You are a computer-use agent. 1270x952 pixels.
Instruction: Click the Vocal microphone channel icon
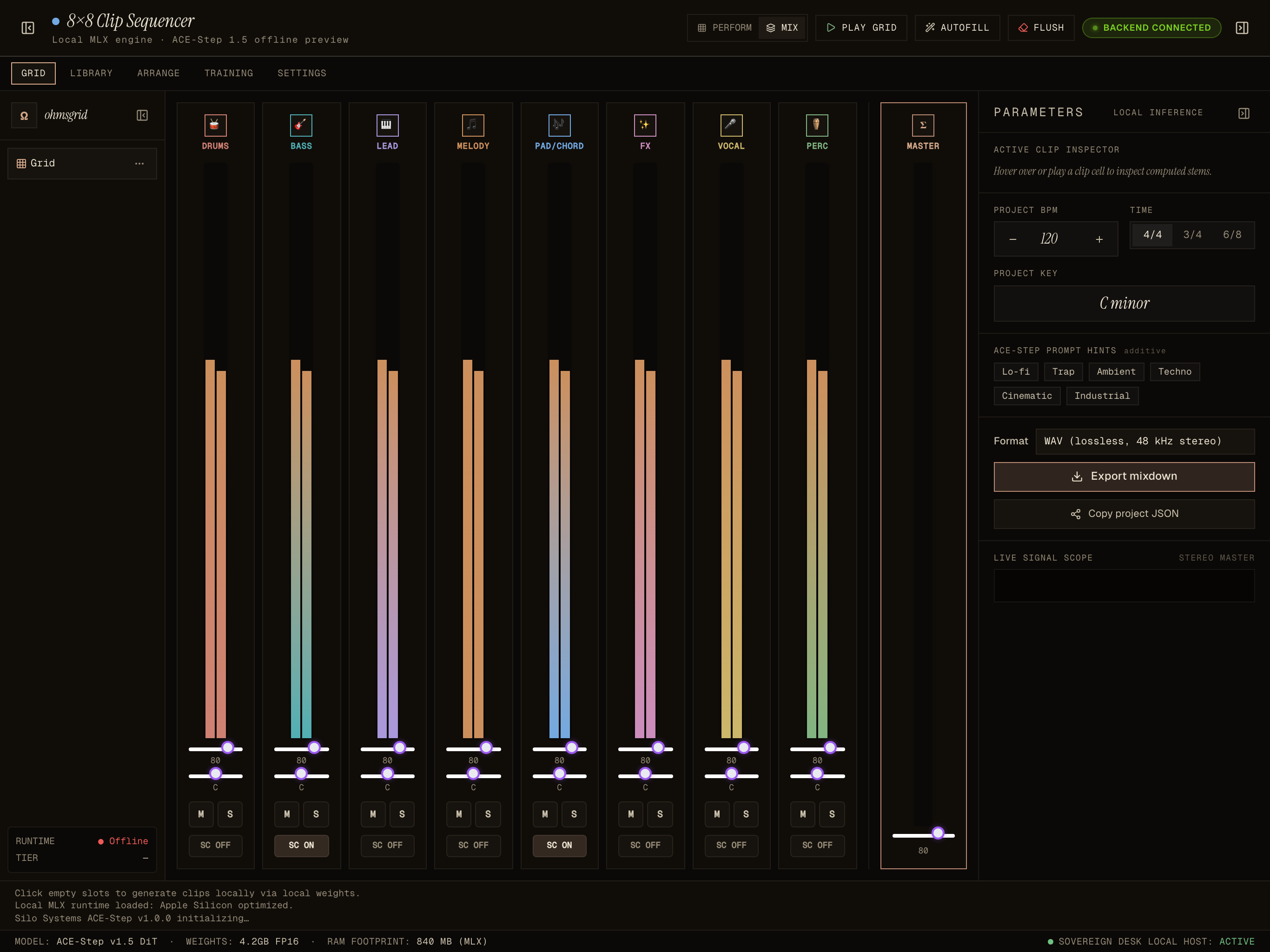point(731,125)
